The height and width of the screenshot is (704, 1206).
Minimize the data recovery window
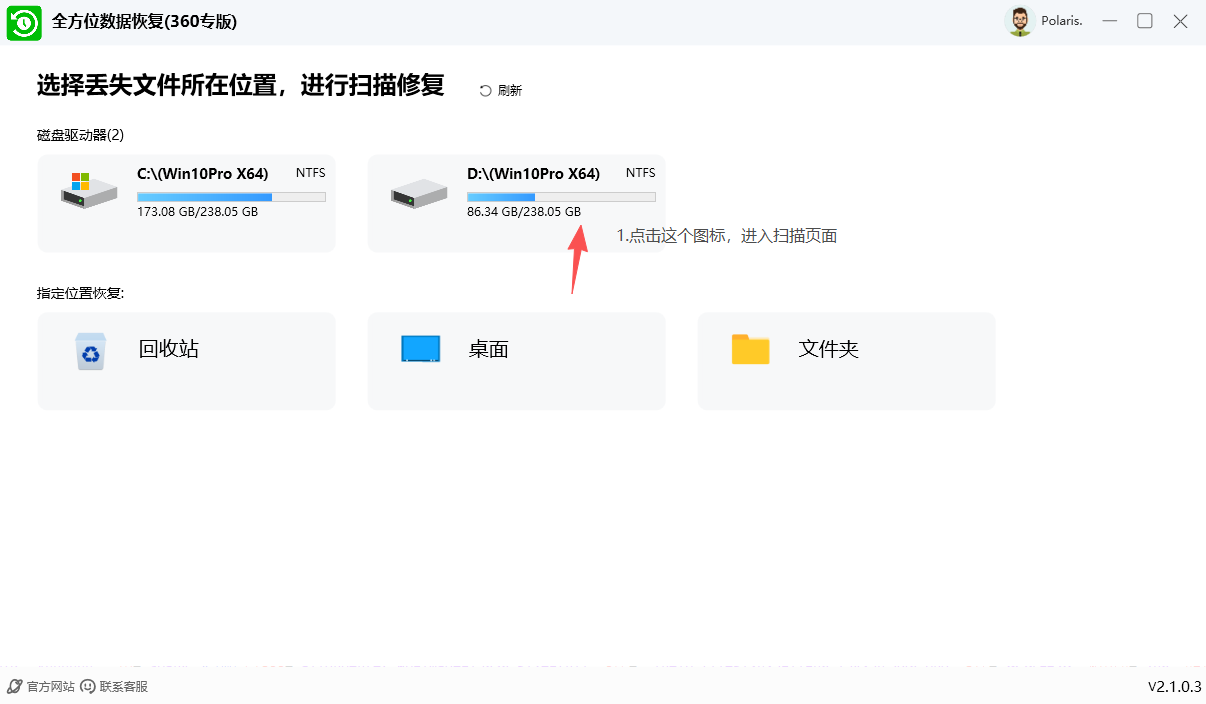[x=1110, y=20]
